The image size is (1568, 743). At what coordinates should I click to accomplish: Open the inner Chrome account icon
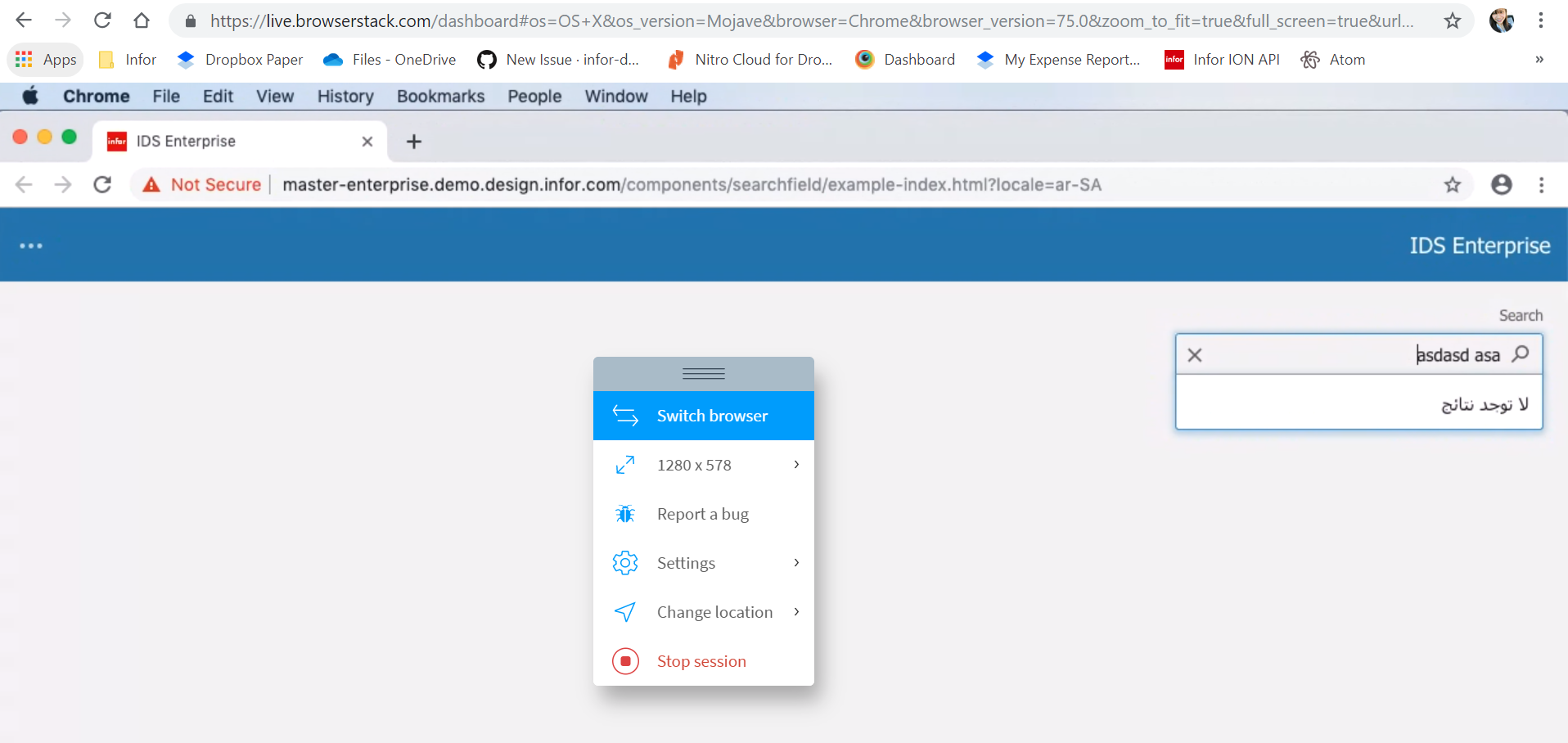pos(1502,185)
